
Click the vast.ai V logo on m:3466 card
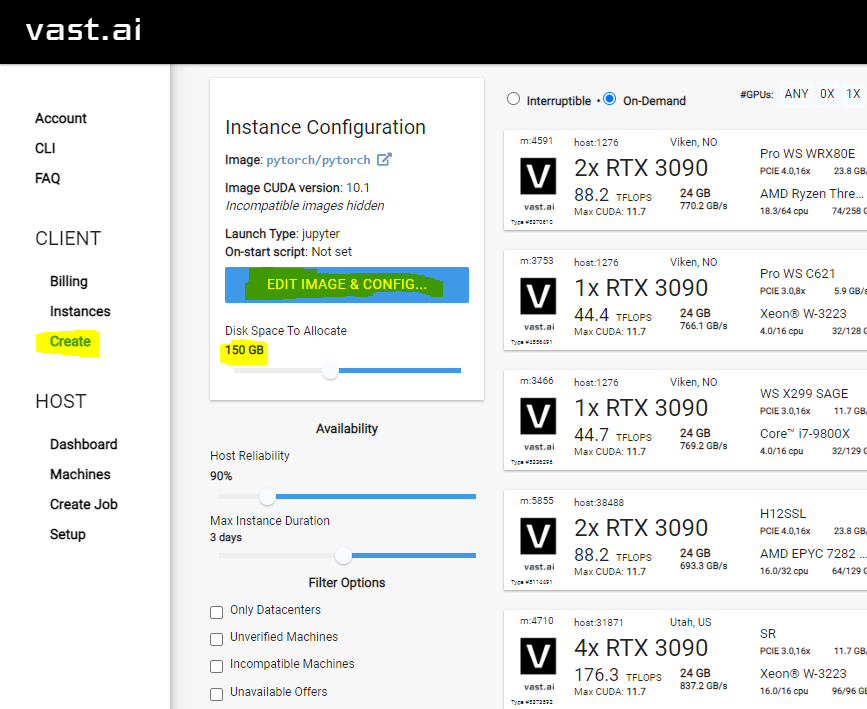pos(538,416)
